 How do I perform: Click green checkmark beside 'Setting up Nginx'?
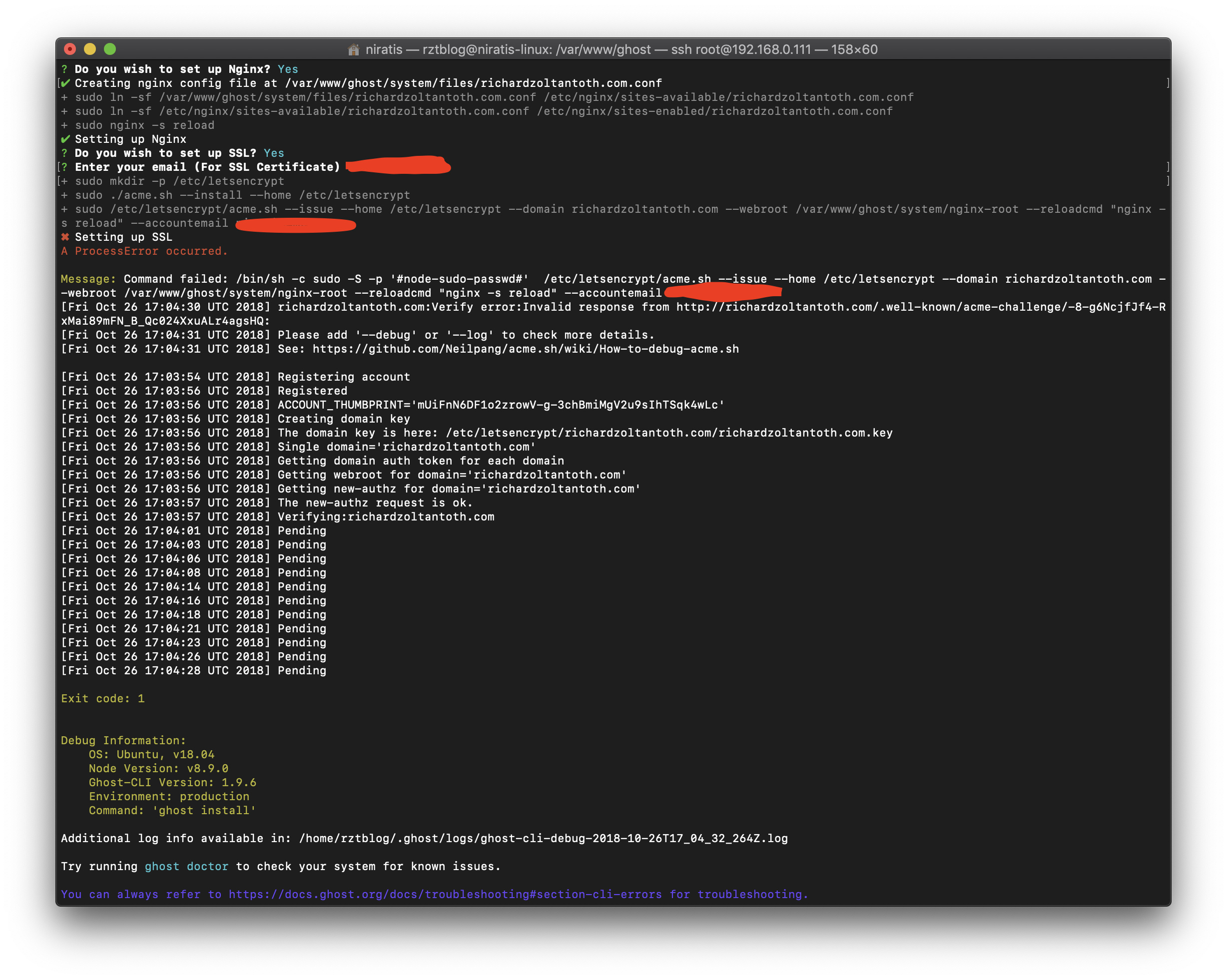(65, 139)
